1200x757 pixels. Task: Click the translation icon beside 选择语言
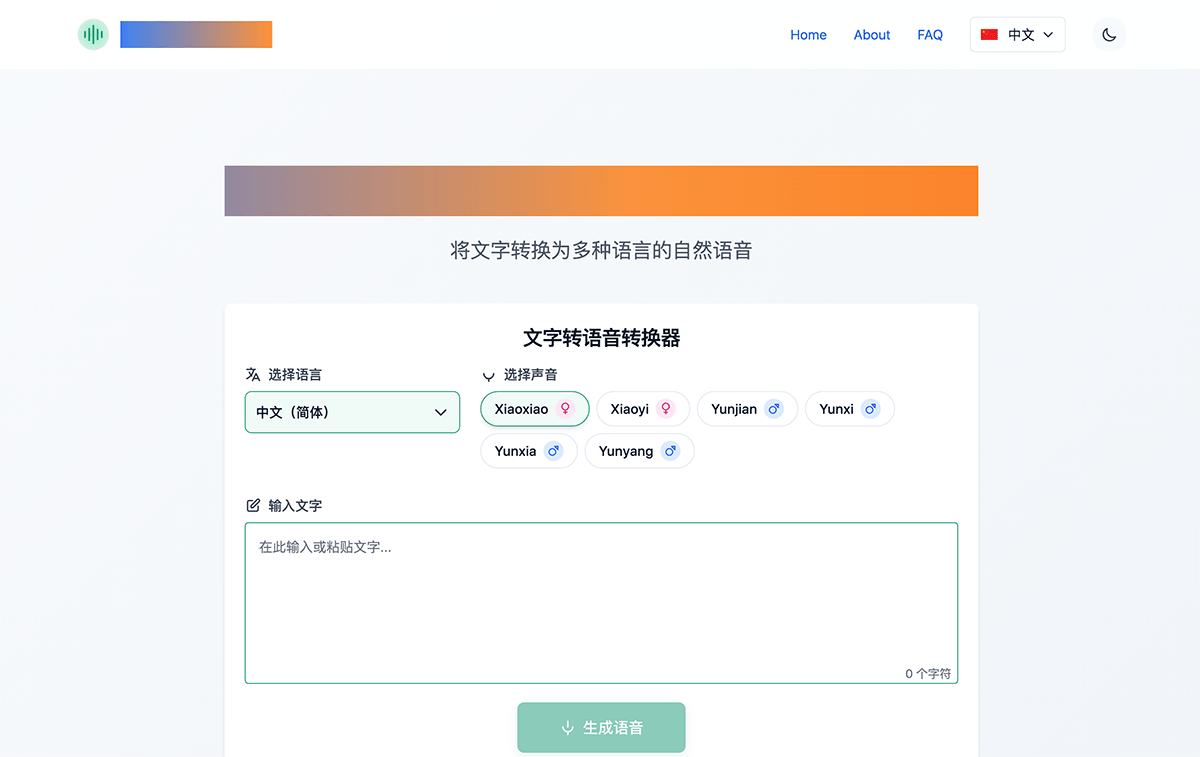point(253,374)
